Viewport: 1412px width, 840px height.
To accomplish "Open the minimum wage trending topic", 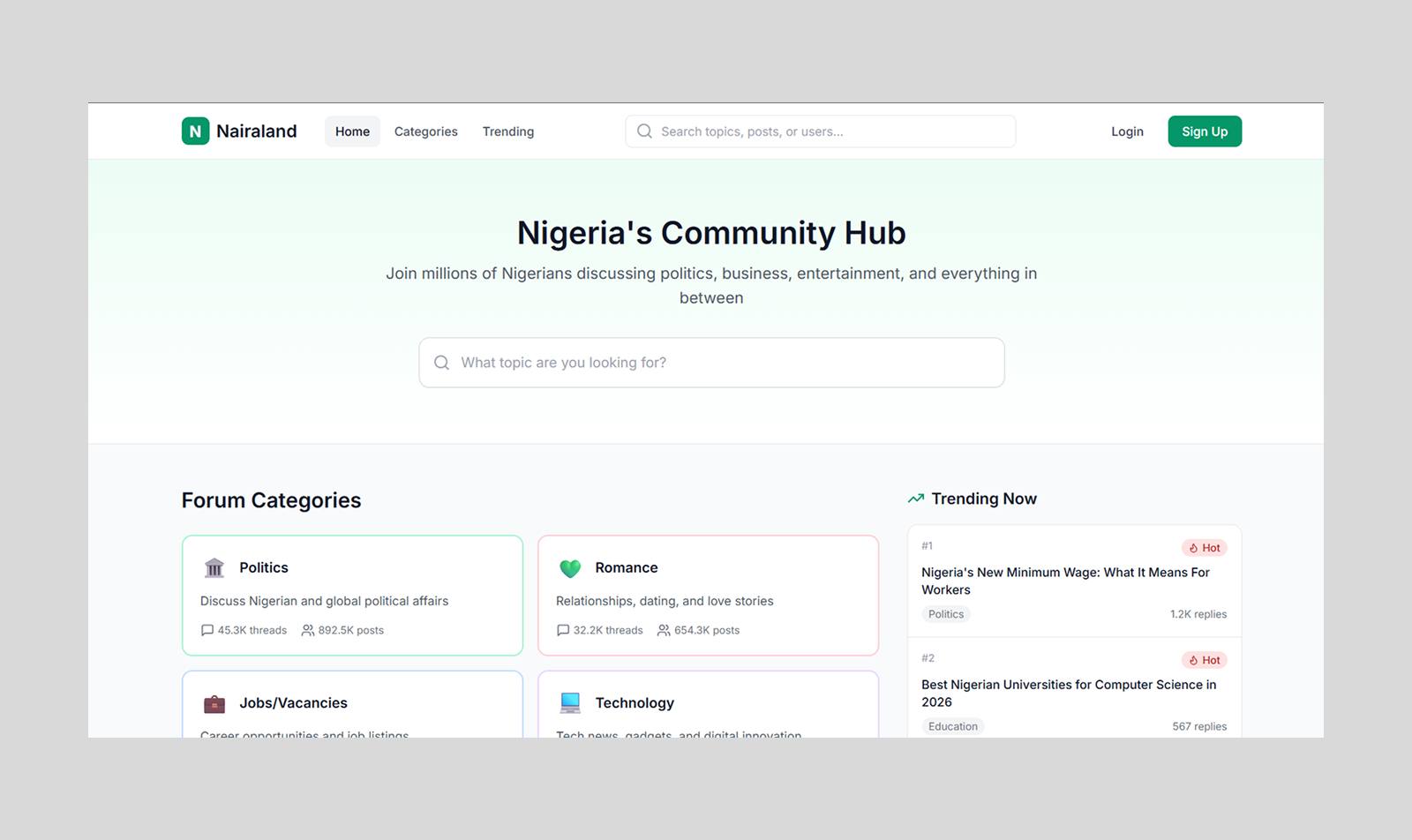I will 1065,581.
